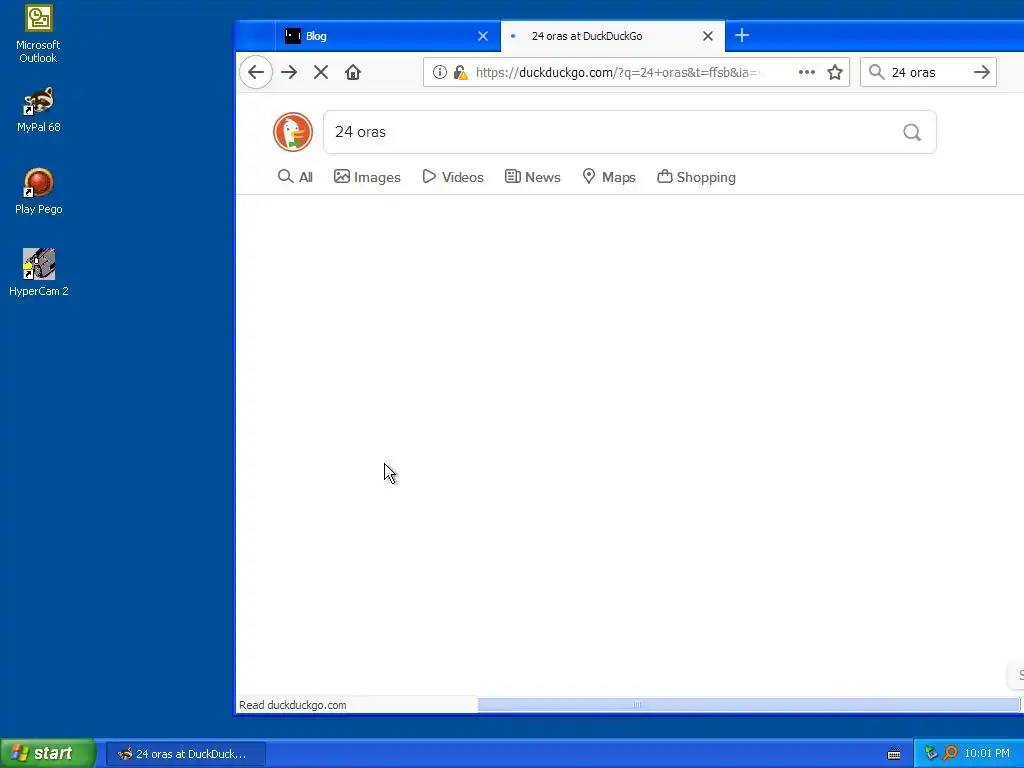Go back with the browser back arrow

point(256,72)
